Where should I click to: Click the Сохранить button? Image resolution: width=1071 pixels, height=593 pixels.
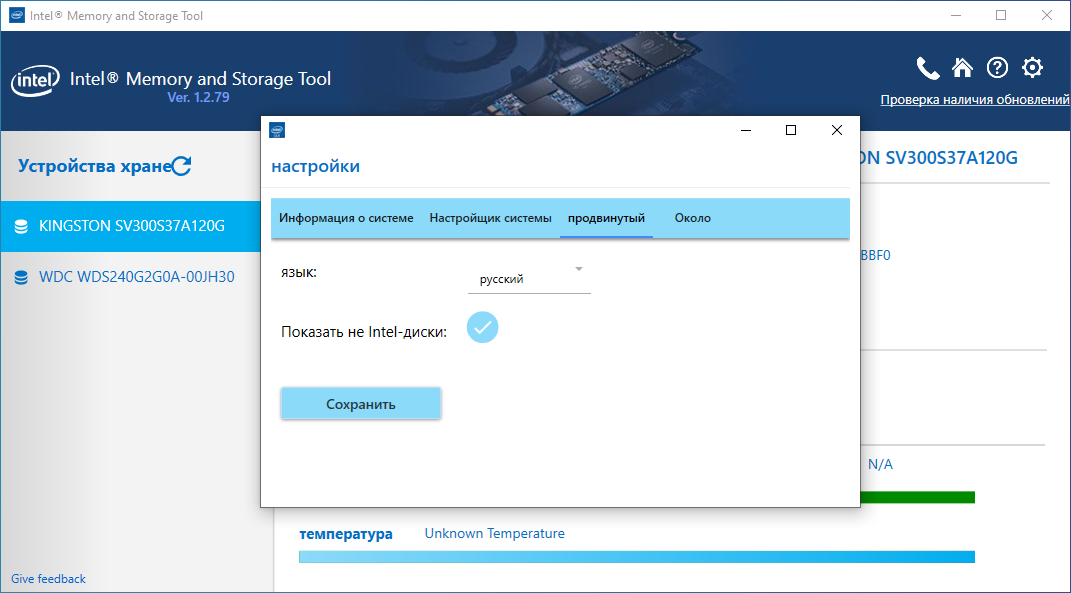point(361,404)
